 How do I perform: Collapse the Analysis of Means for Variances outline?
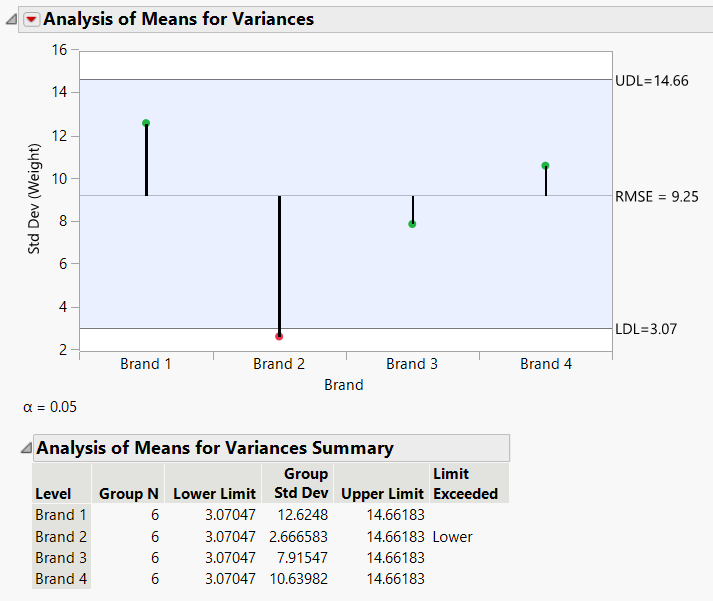point(11,19)
